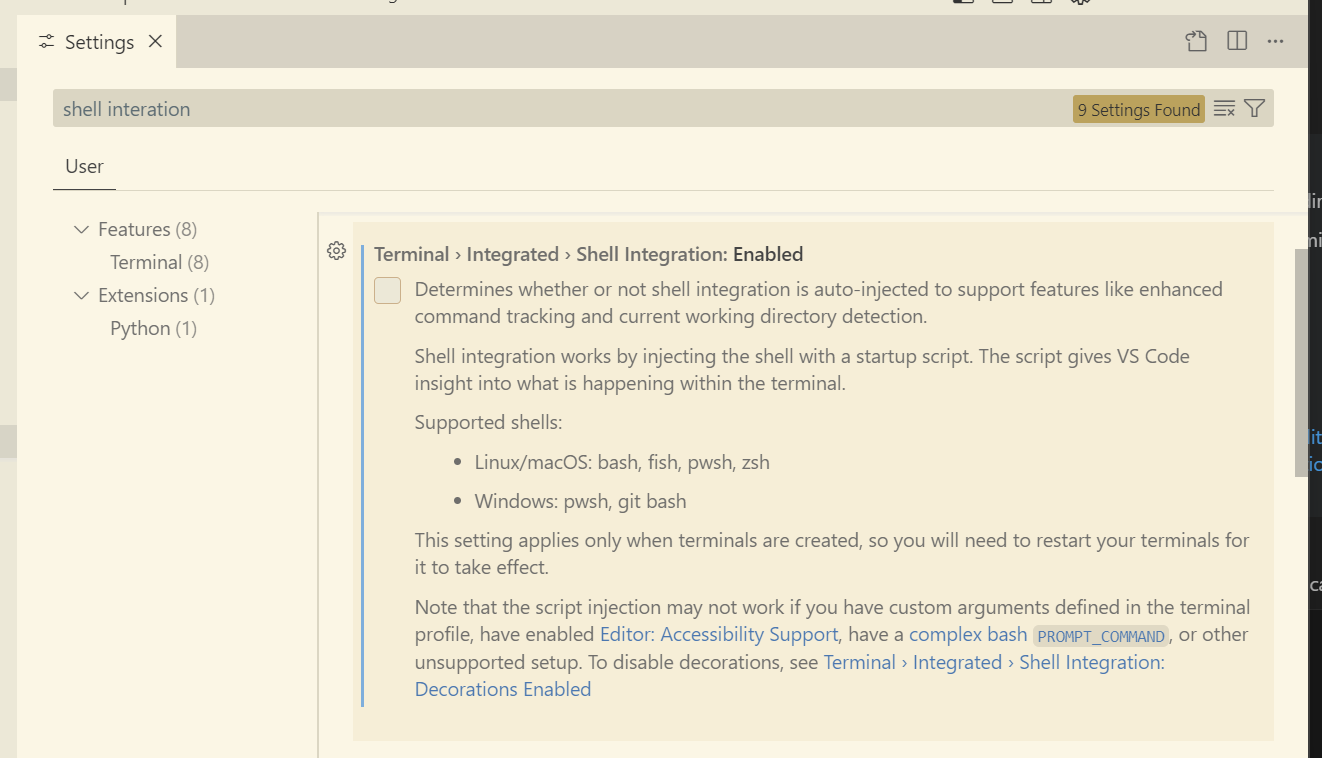Open the settings filter funnel
Viewport: 1322px width, 758px height.
click(x=1255, y=109)
